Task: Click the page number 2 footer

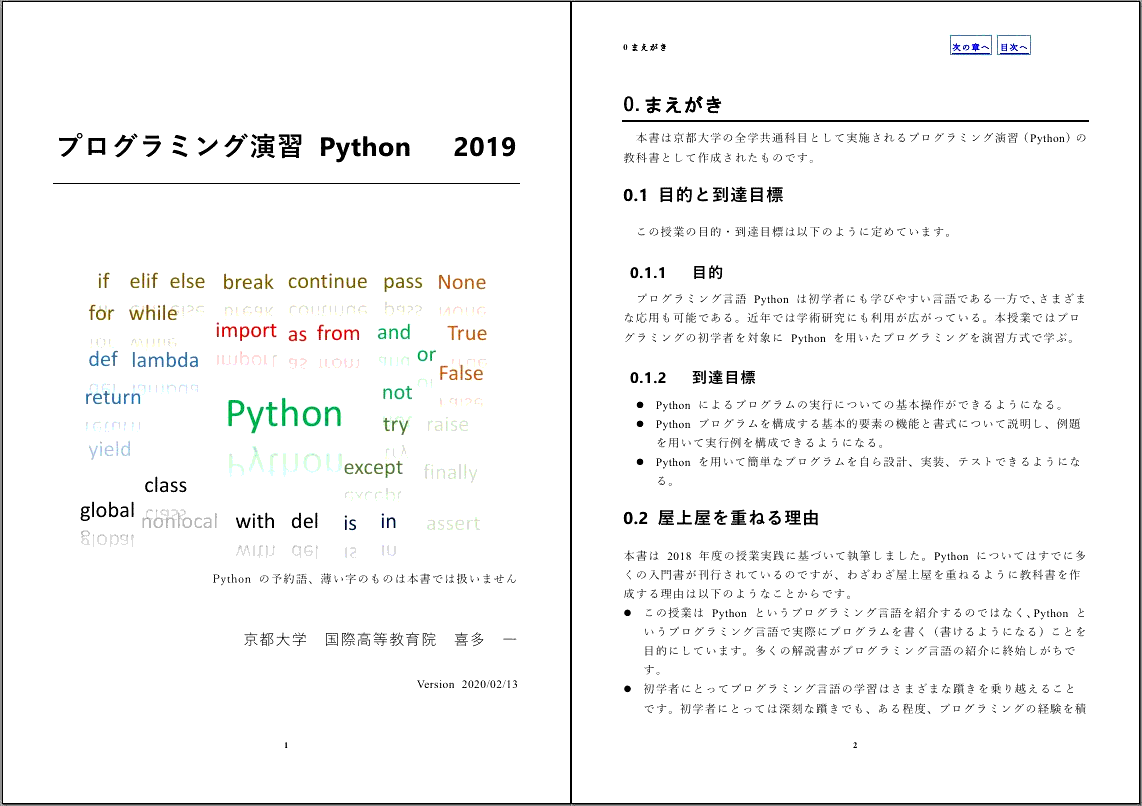Action: pos(855,745)
